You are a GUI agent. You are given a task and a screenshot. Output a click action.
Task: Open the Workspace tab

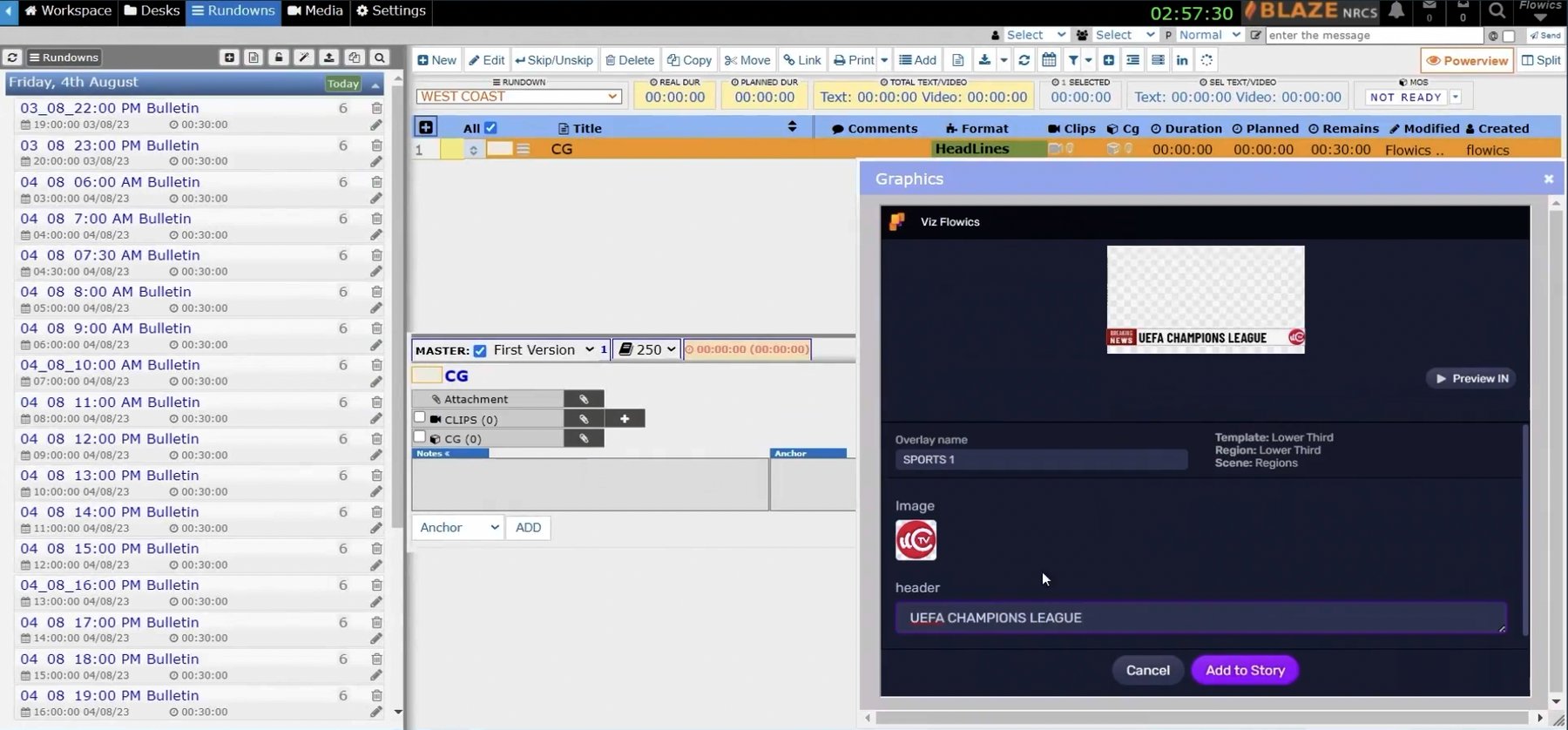tap(68, 11)
